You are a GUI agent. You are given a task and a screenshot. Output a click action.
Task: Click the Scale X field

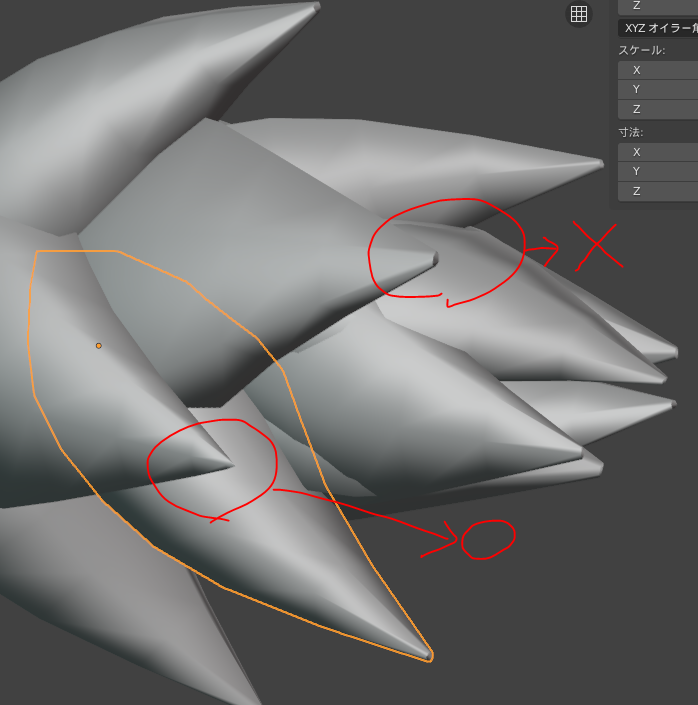click(658, 70)
